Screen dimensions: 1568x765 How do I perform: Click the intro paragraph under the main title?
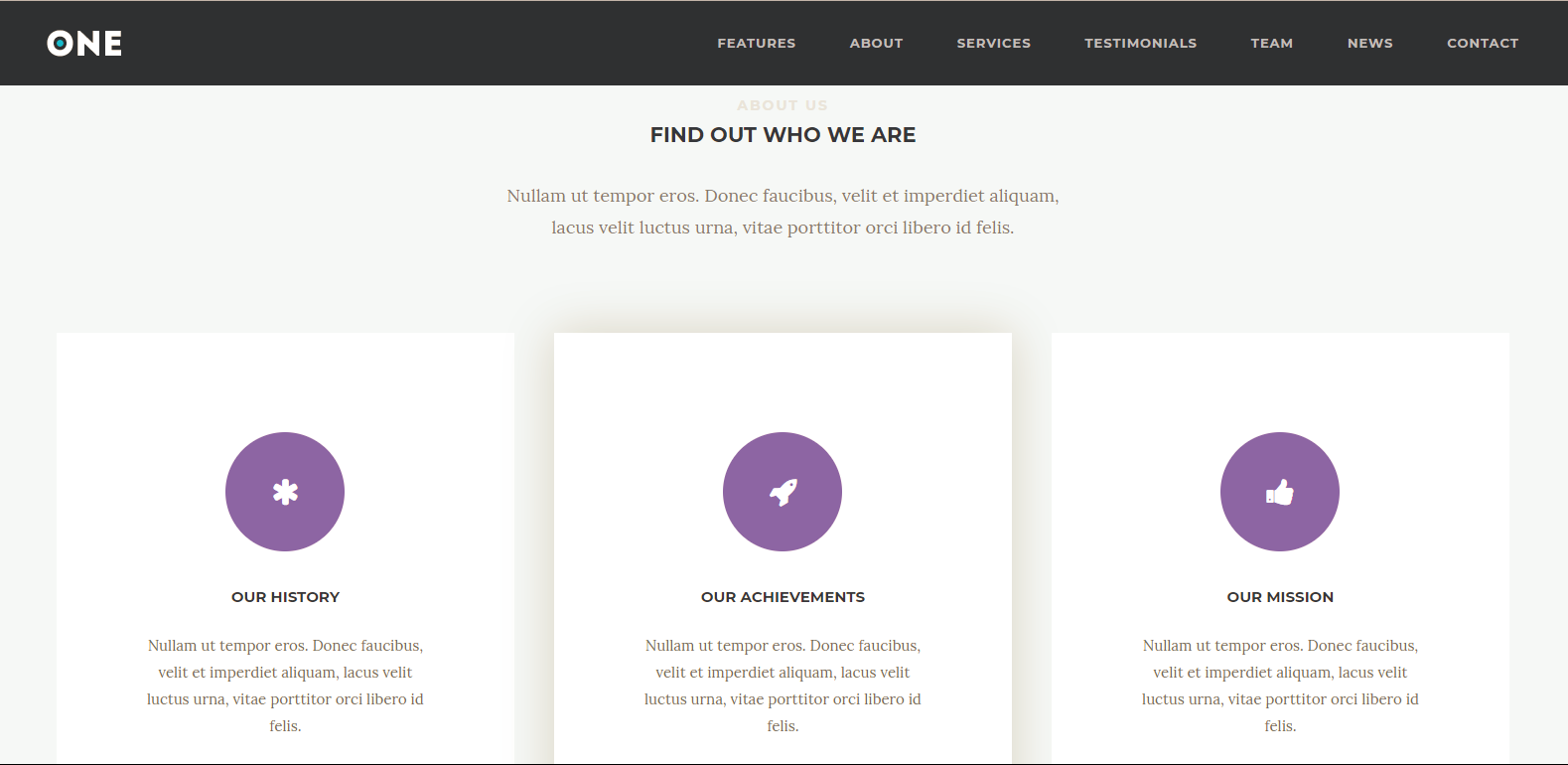pyautogui.click(x=783, y=212)
